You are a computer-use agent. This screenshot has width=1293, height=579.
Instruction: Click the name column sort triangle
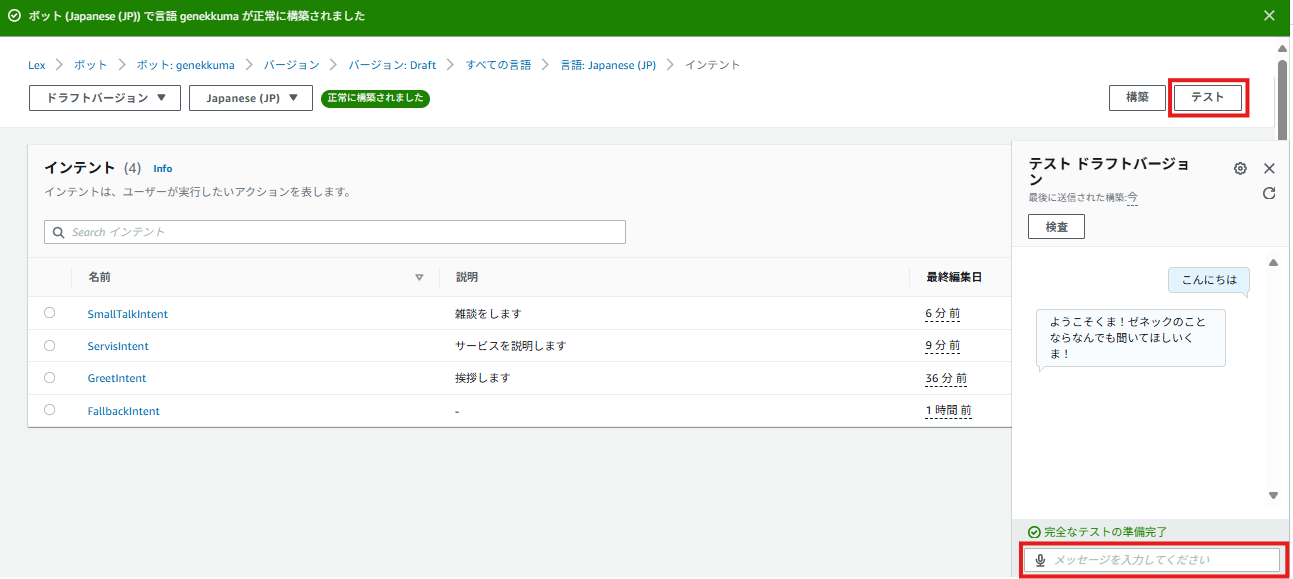(x=419, y=277)
